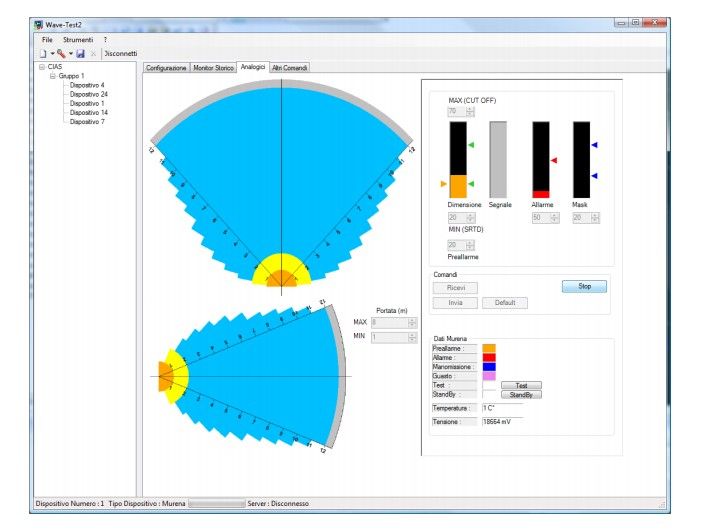Click the Preallarme stepper arrows

(470, 245)
